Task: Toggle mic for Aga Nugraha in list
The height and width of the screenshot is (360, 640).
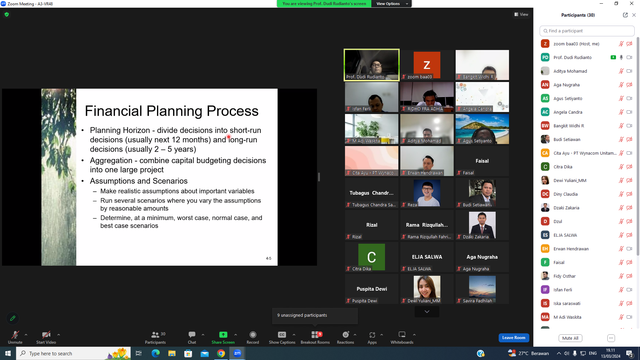Action: click(x=621, y=85)
